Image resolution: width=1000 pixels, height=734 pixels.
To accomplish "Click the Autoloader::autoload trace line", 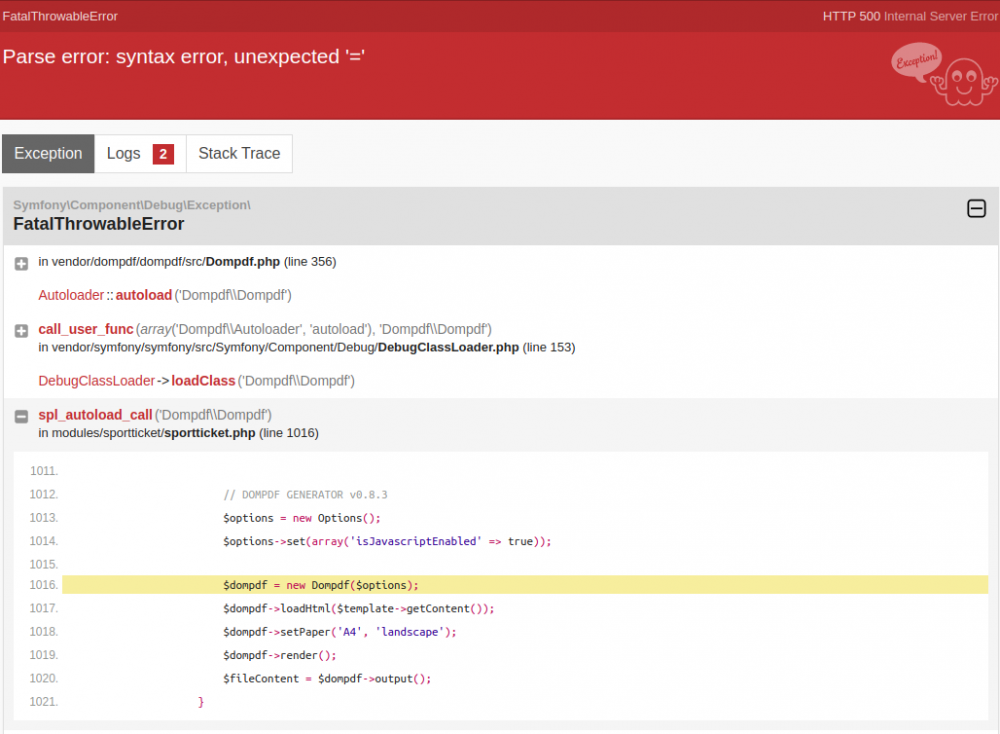I will tap(165, 295).
